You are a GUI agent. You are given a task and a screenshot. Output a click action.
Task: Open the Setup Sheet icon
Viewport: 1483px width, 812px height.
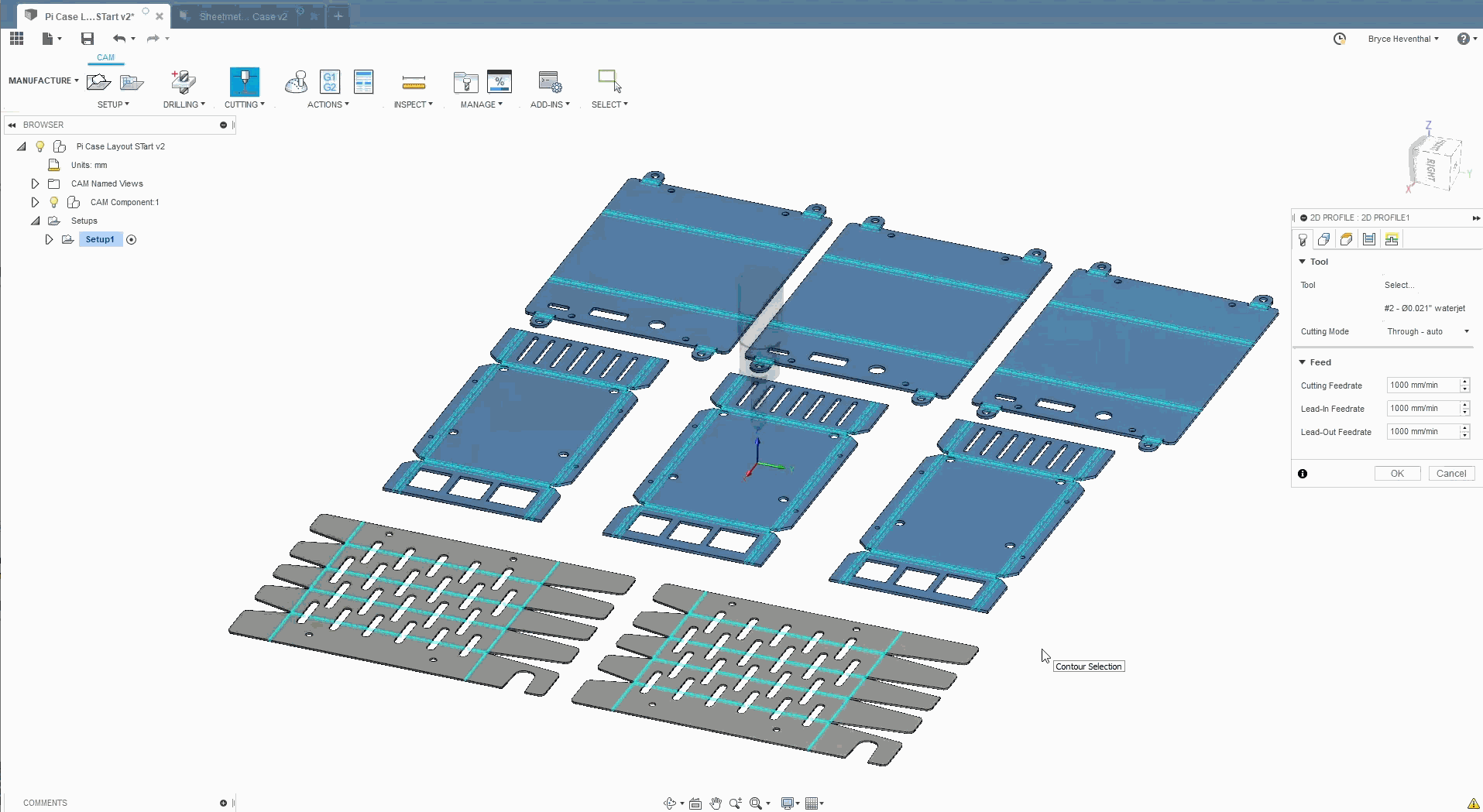(363, 82)
